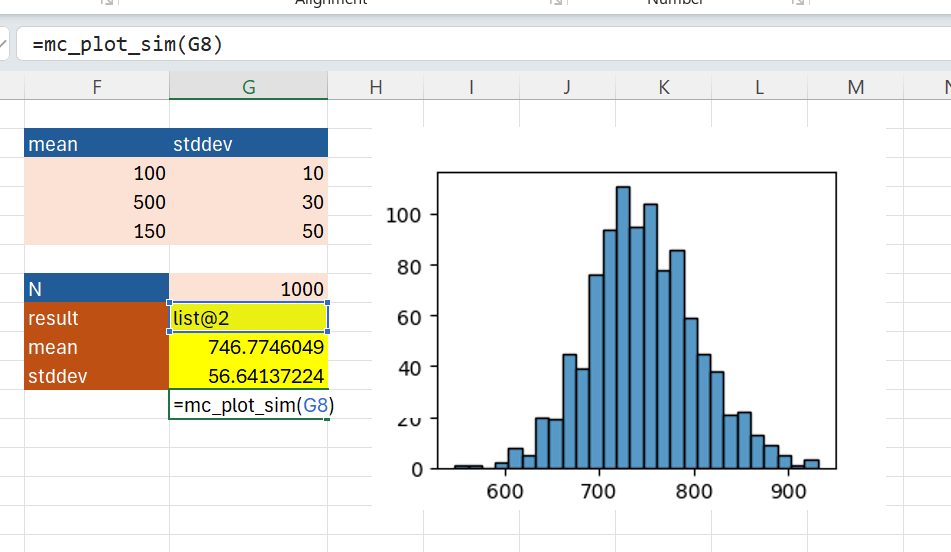Select column H header
The image size is (951, 552).
[375, 87]
